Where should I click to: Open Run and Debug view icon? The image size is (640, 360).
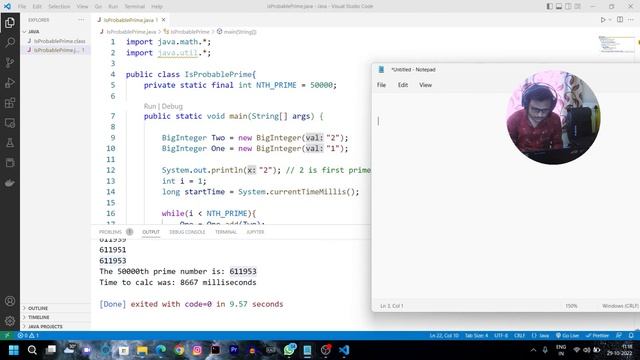10,82
